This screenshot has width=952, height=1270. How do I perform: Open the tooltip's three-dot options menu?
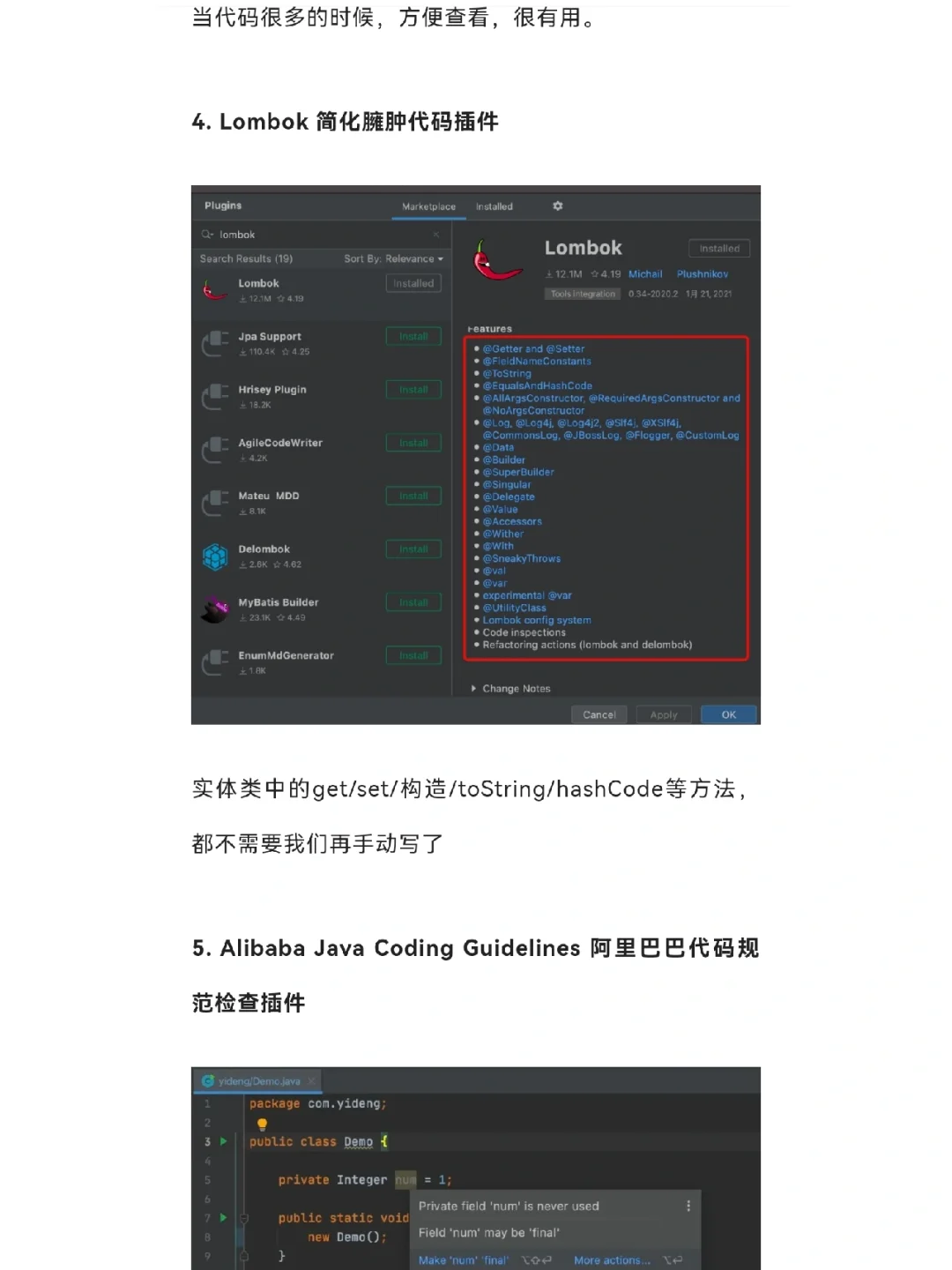point(688,1206)
